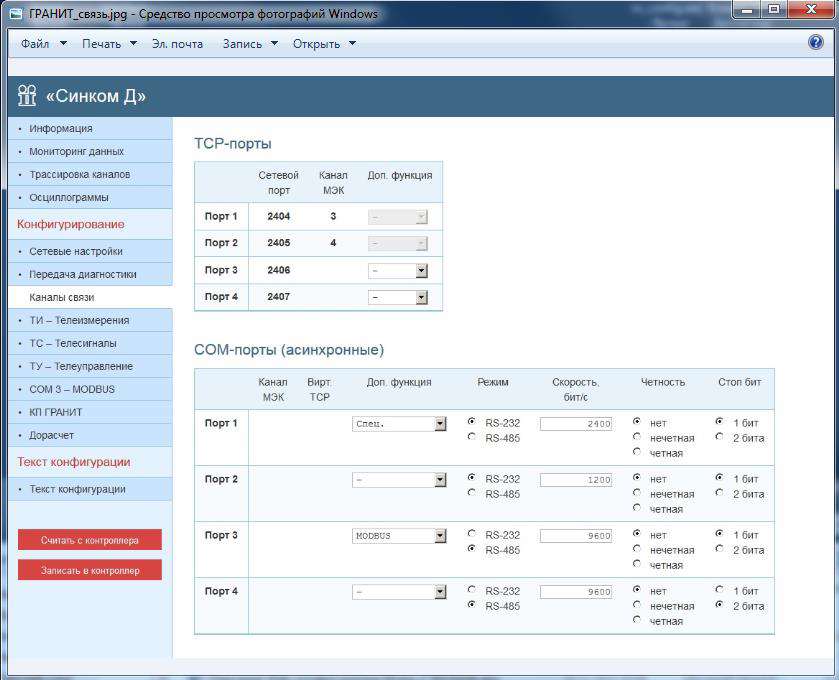Image resolution: width=839 pixels, height=680 pixels.
Task: Click COM Port 1 speed field showing 2400
Action: point(576,424)
